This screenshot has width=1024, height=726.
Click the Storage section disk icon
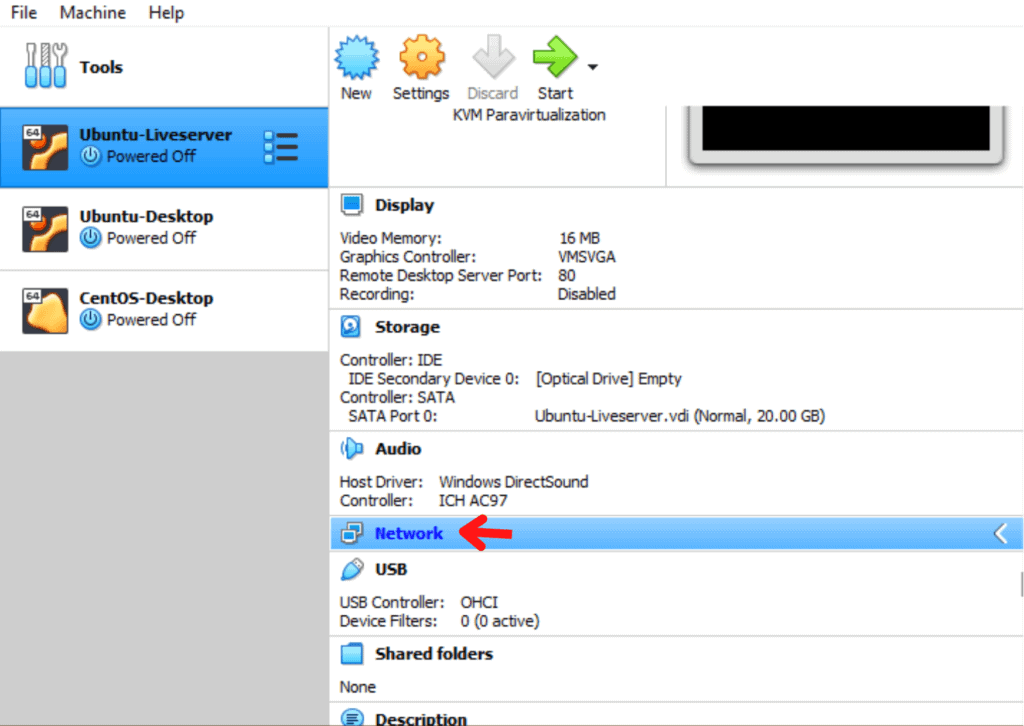(x=350, y=326)
